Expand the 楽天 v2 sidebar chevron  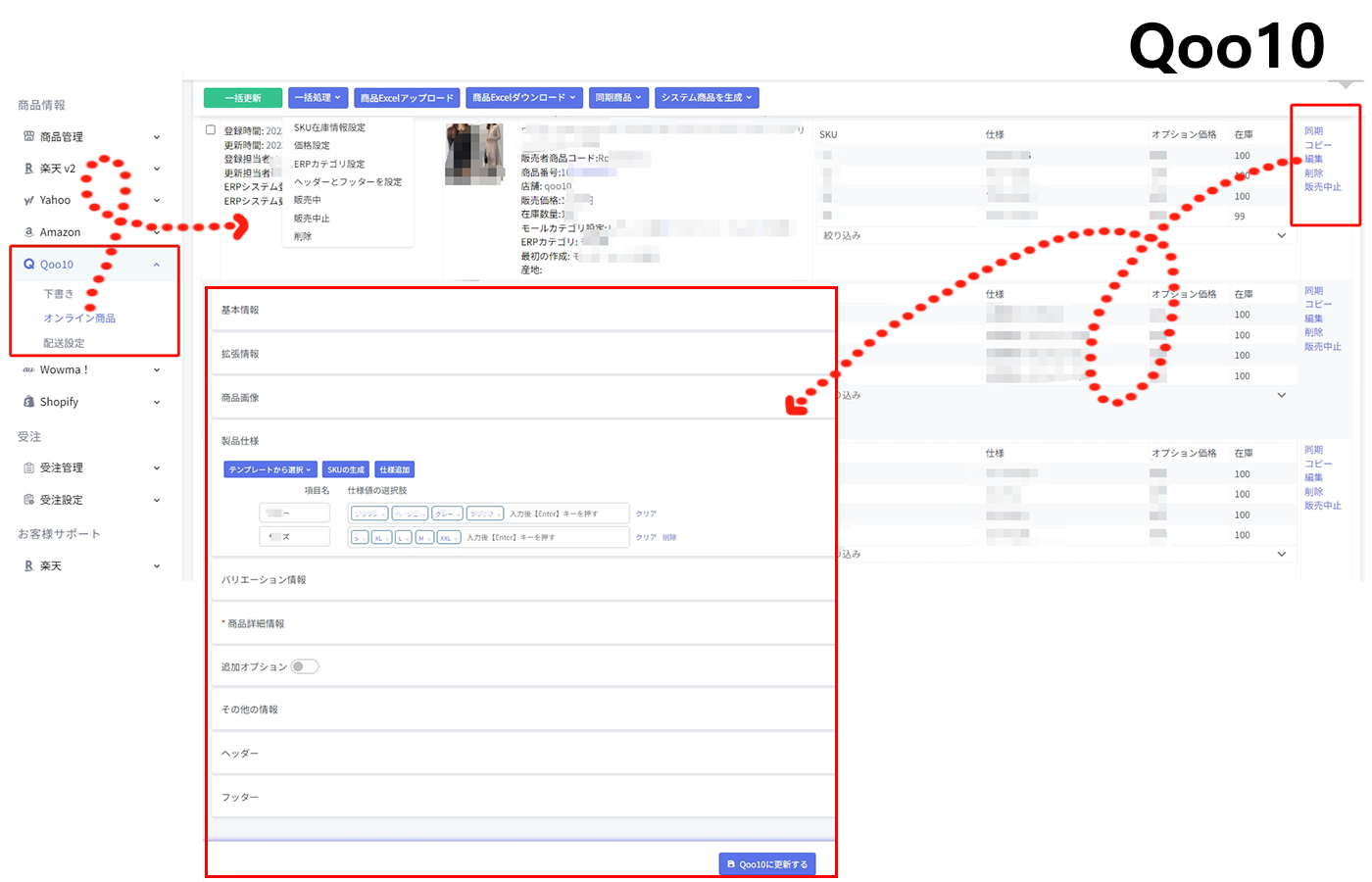tap(157, 169)
